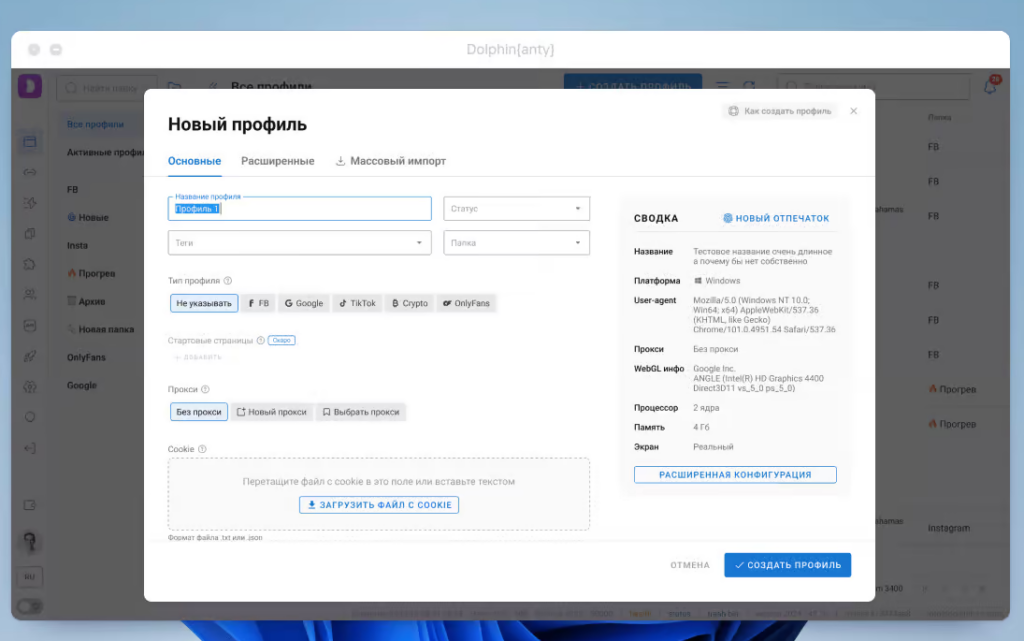Click Загрузить файл с cookie button
The height and width of the screenshot is (641, 1024).
coord(379,505)
